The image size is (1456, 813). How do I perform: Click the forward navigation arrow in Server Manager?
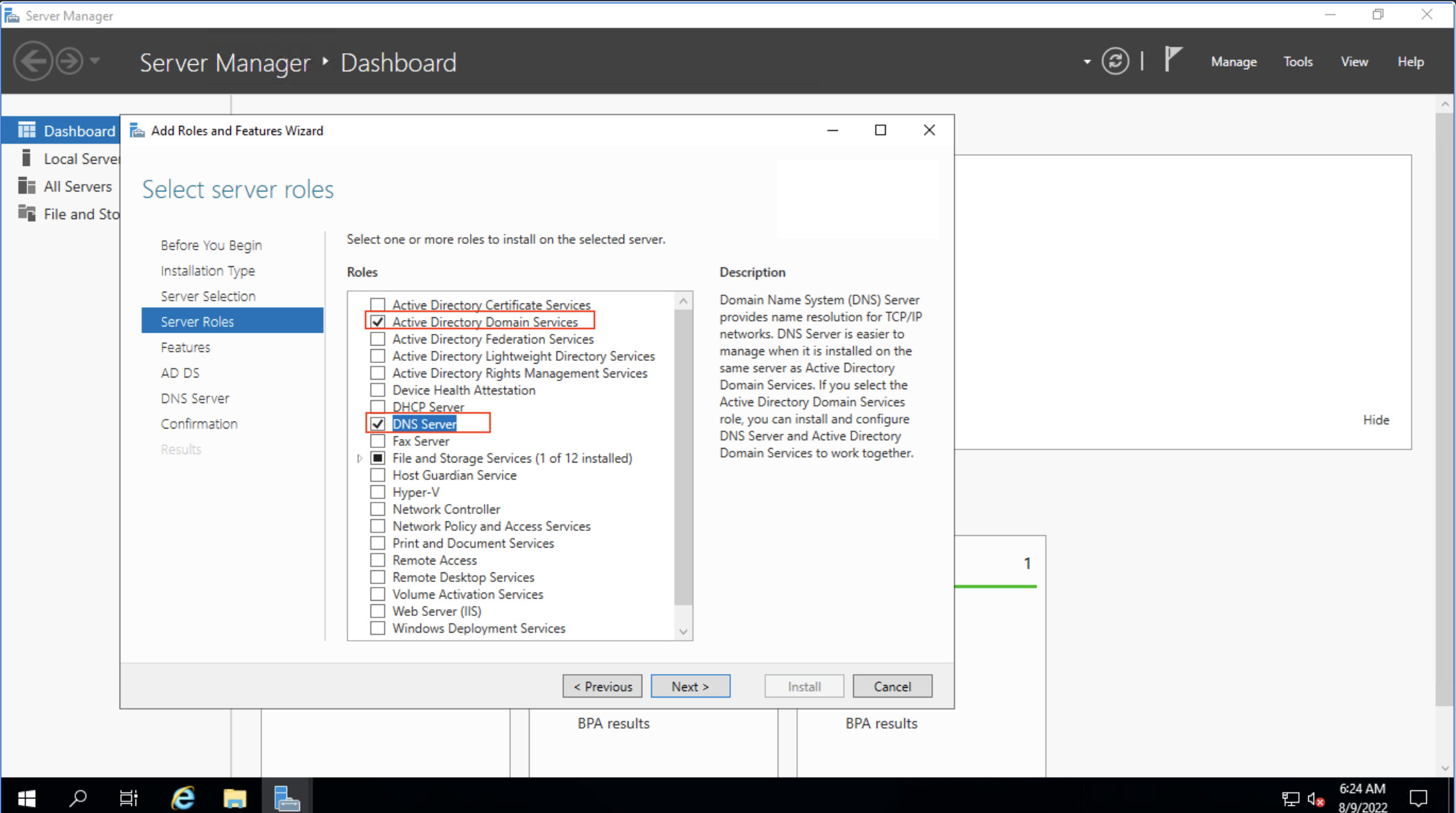coord(69,62)
